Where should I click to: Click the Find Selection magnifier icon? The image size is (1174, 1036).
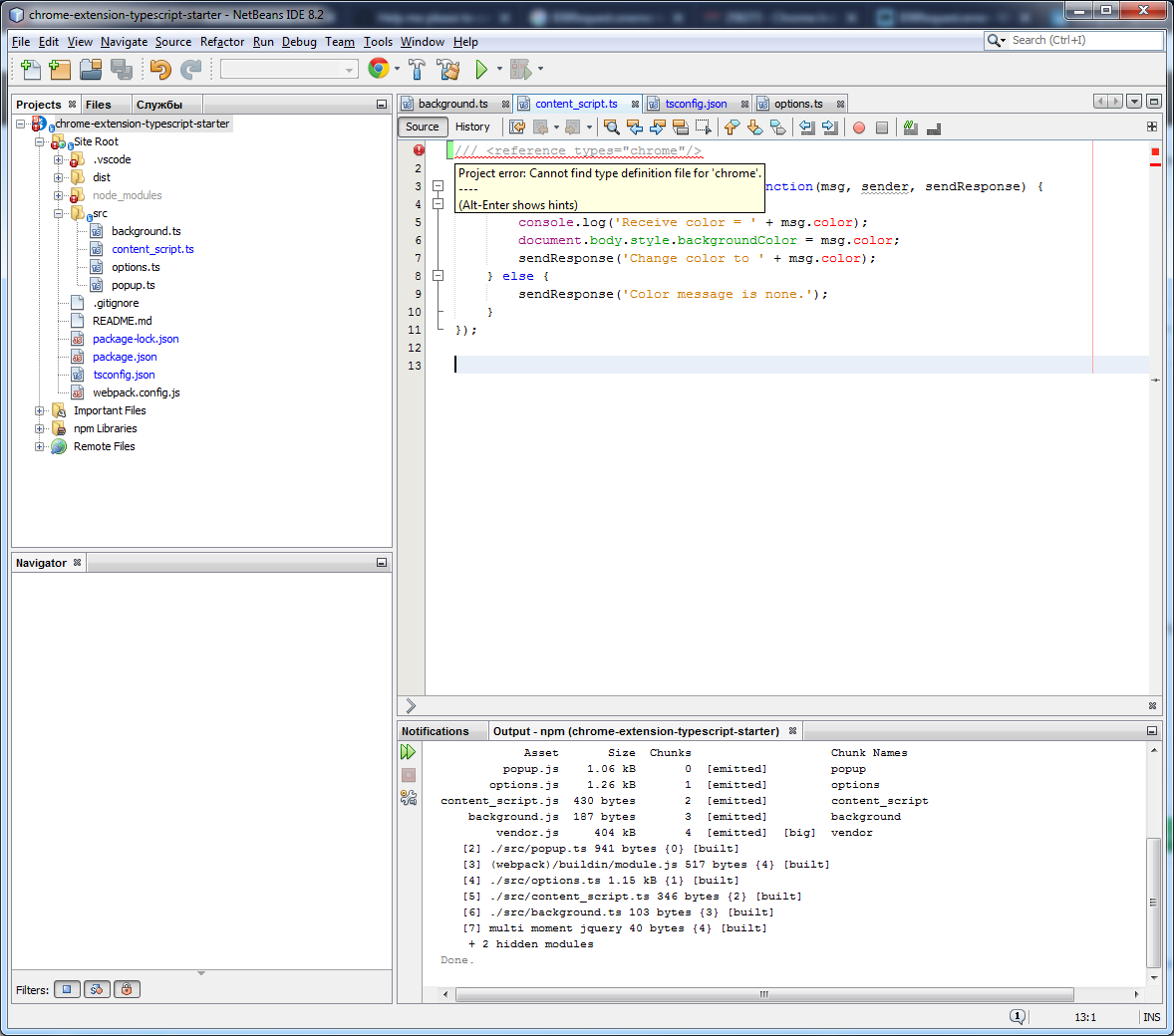click(x=612, y=128)
